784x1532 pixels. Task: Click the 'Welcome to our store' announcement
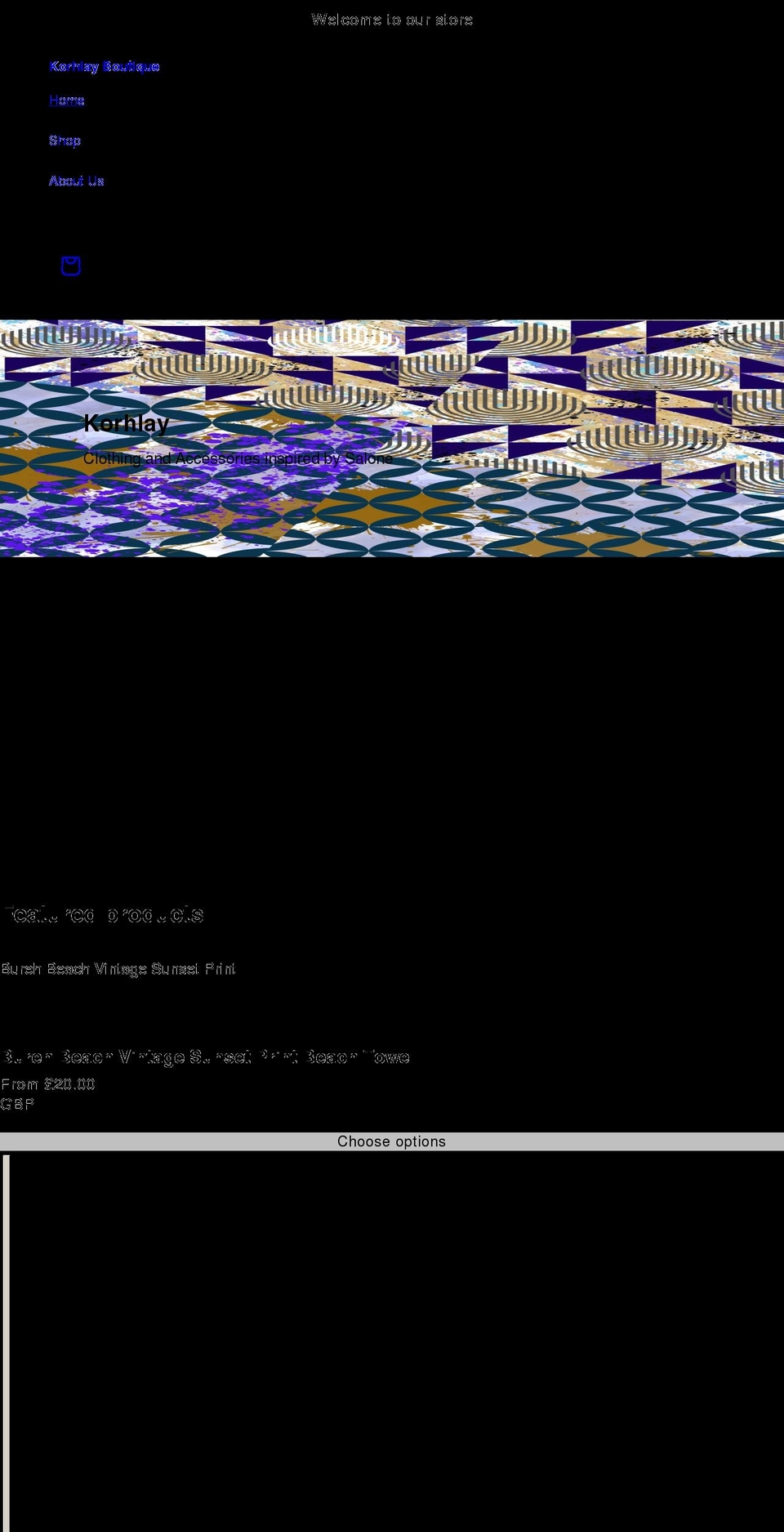(x=392, y=20)
